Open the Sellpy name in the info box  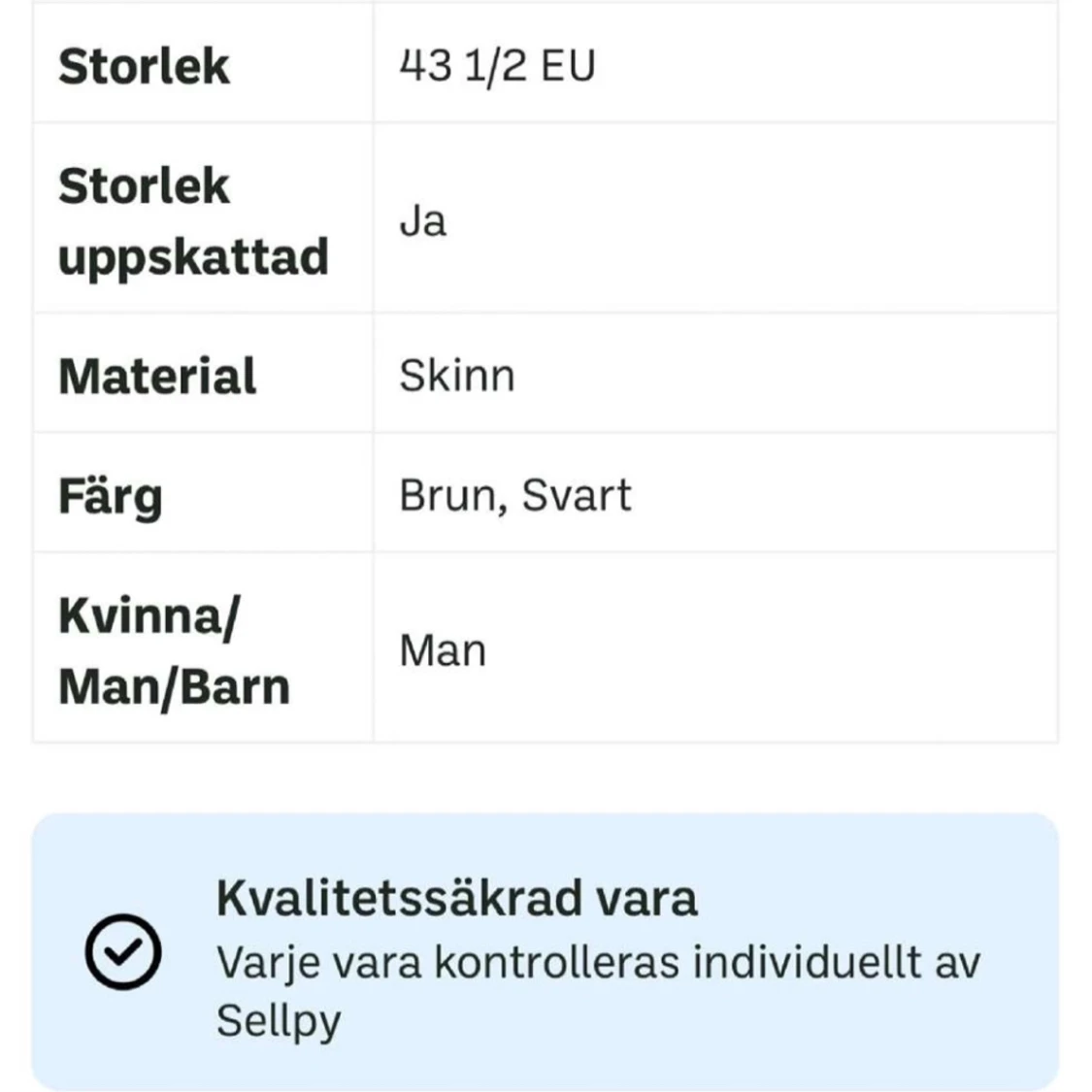click(x=279, y=1021)
